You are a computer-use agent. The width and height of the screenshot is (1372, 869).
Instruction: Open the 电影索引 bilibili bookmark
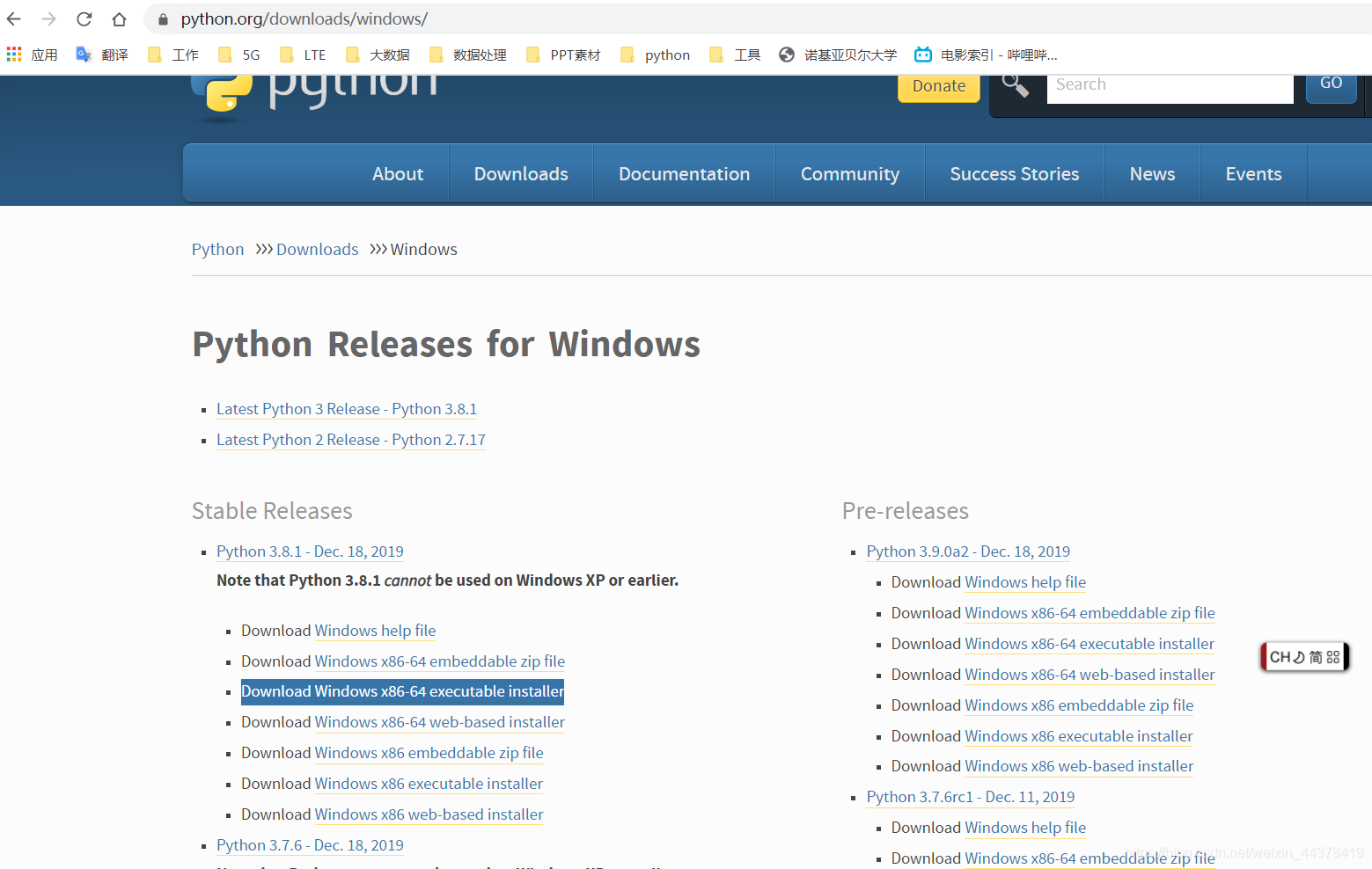click(986, 55)
